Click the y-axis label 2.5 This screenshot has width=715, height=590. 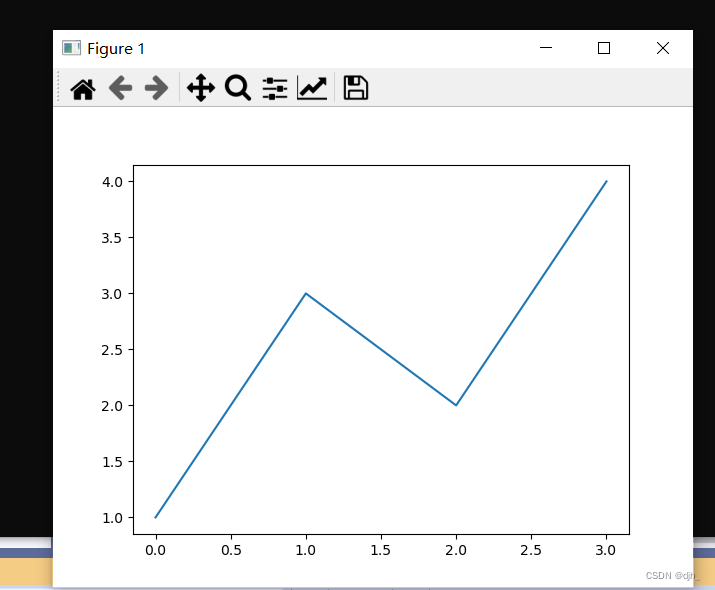(x=112, y=350)
